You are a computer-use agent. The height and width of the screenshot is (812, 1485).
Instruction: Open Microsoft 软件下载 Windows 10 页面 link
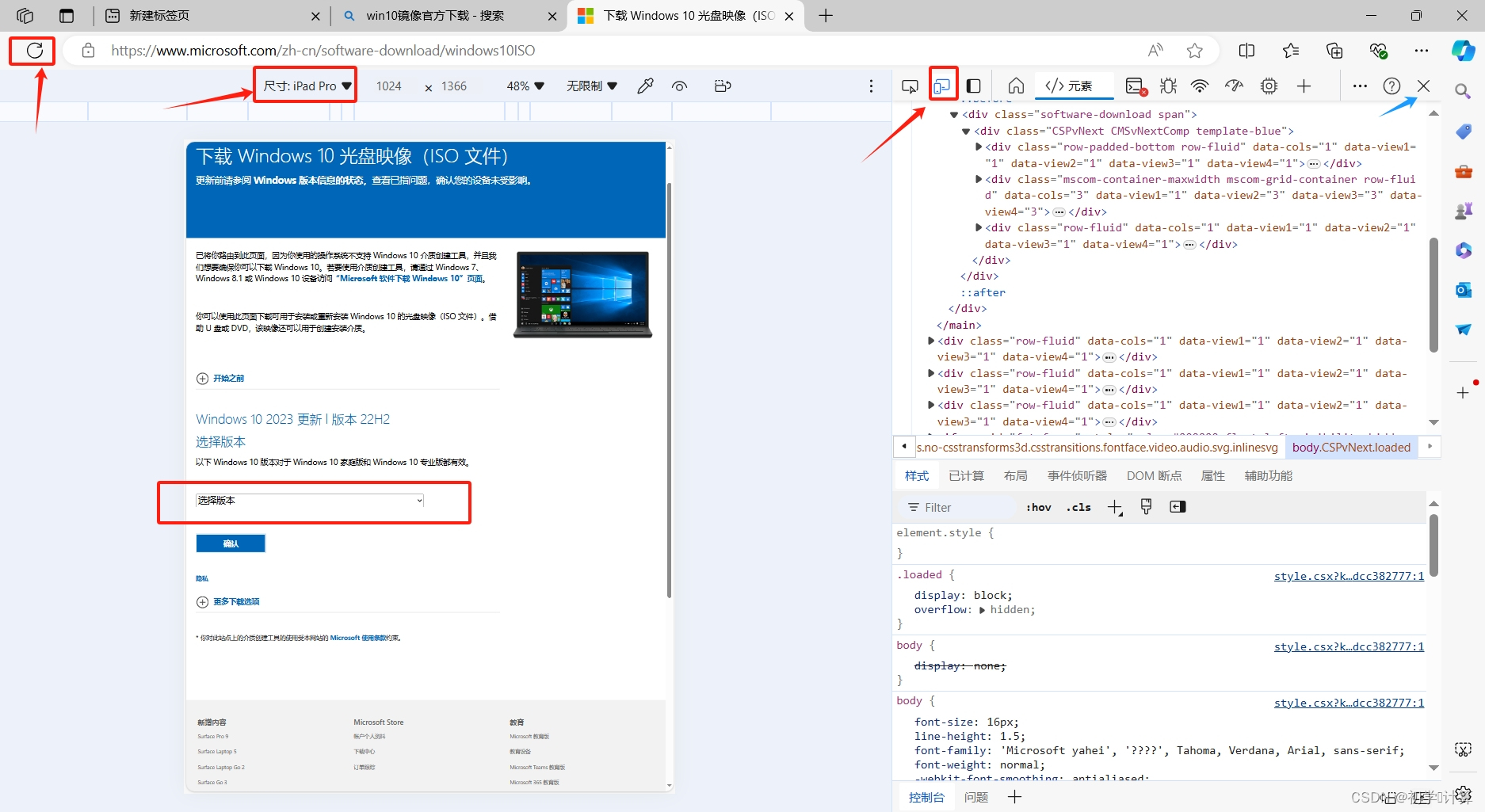click(x=410, y=279)
